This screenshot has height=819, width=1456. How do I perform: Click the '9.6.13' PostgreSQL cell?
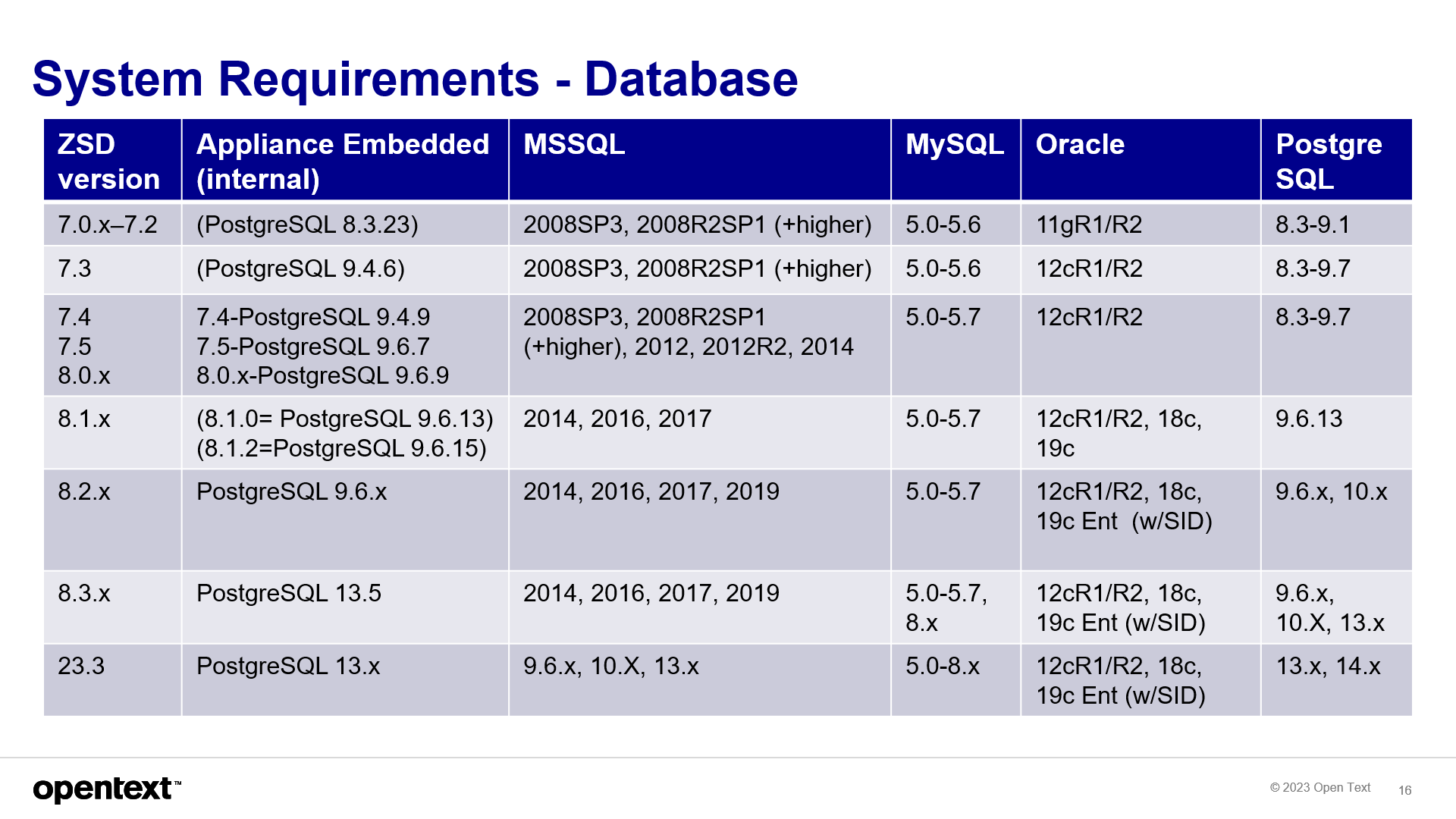pyautogui.click(x=1336, y=432)
